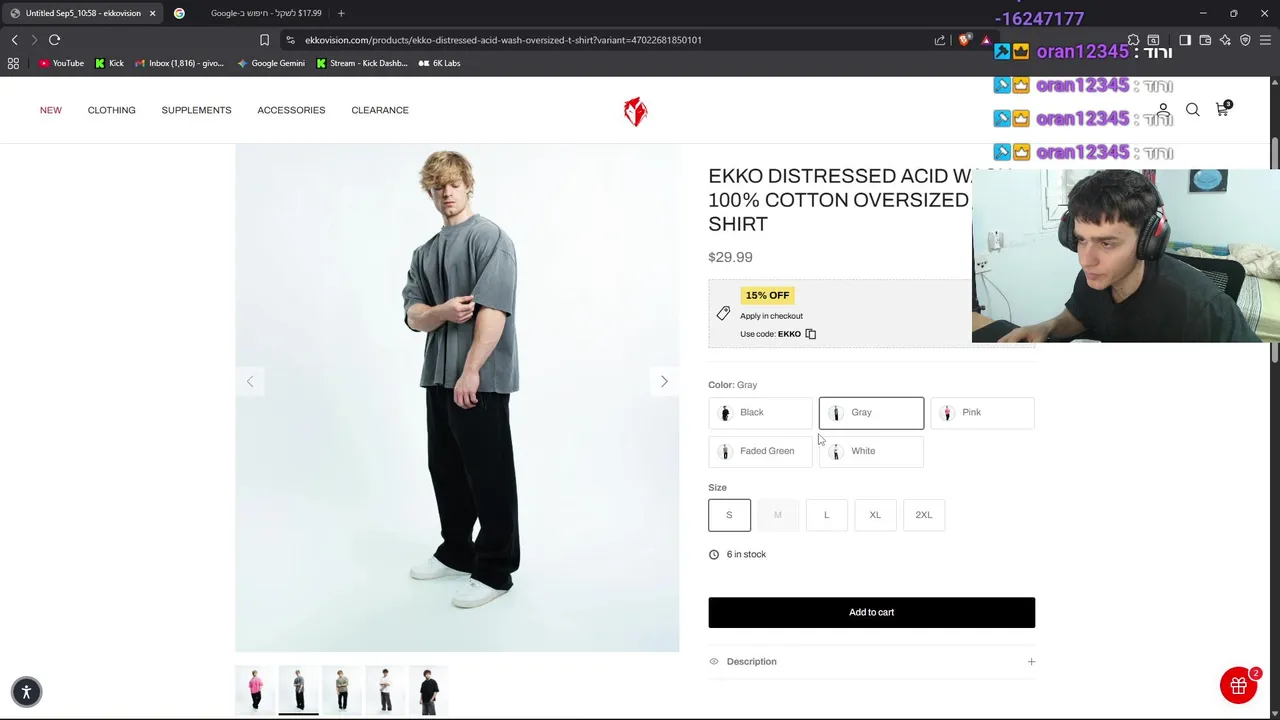The width and height of the screenshot is (1280, 720).
Task: Open the CLEARANCE menu
Action: point(380,110)
